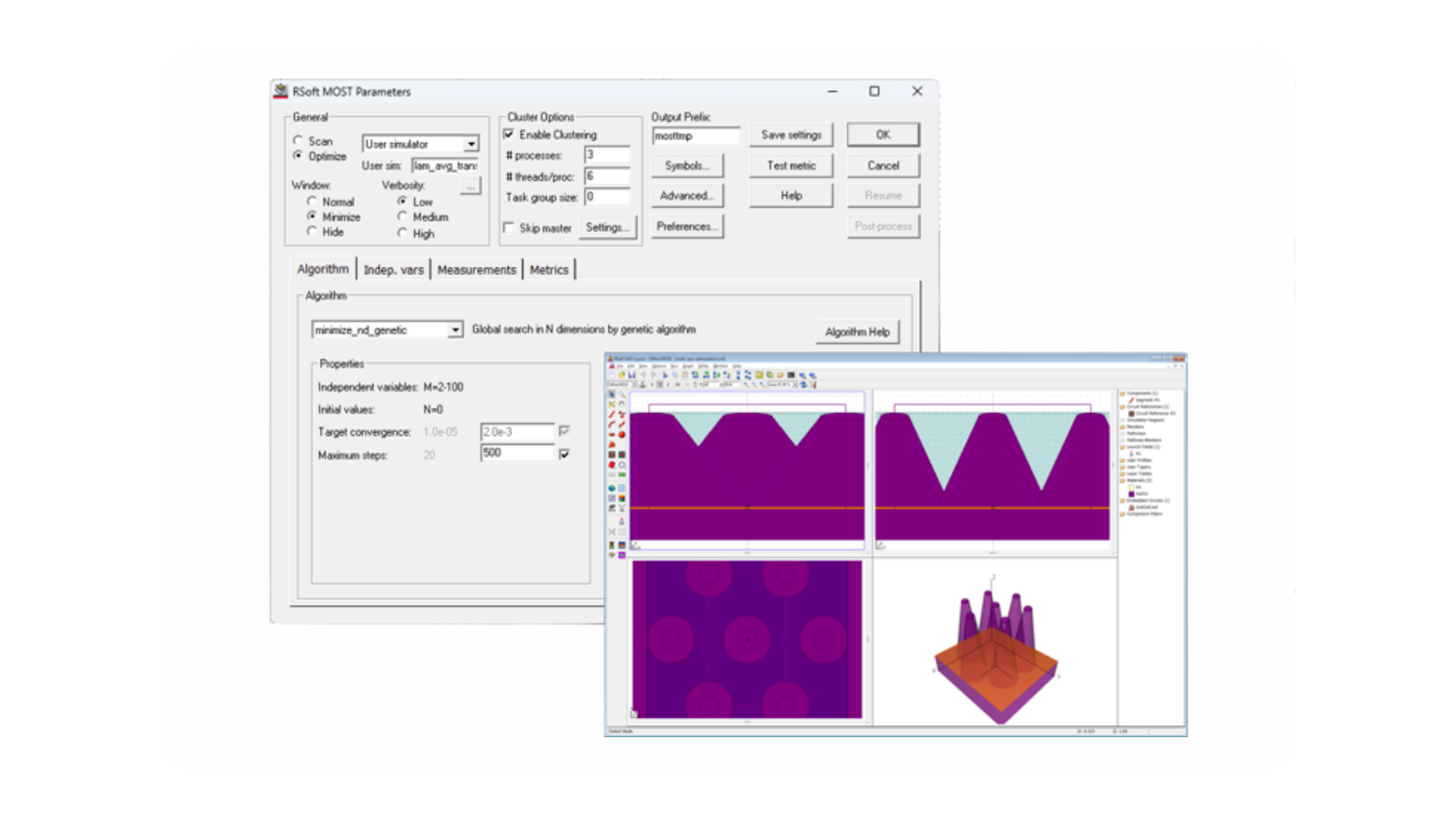The height and width of the screenshot is (819, 1456).
Task: Set verbosity to Medium
Action: pos(402,217)
